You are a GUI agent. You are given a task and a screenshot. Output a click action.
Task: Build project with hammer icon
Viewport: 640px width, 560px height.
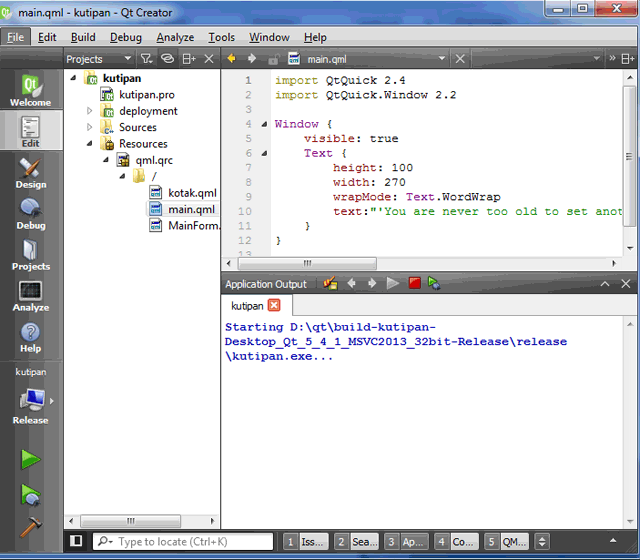[31, 527]
